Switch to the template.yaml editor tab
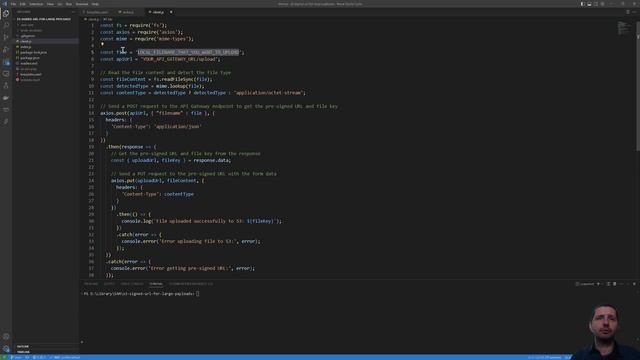 pos(97,12)
